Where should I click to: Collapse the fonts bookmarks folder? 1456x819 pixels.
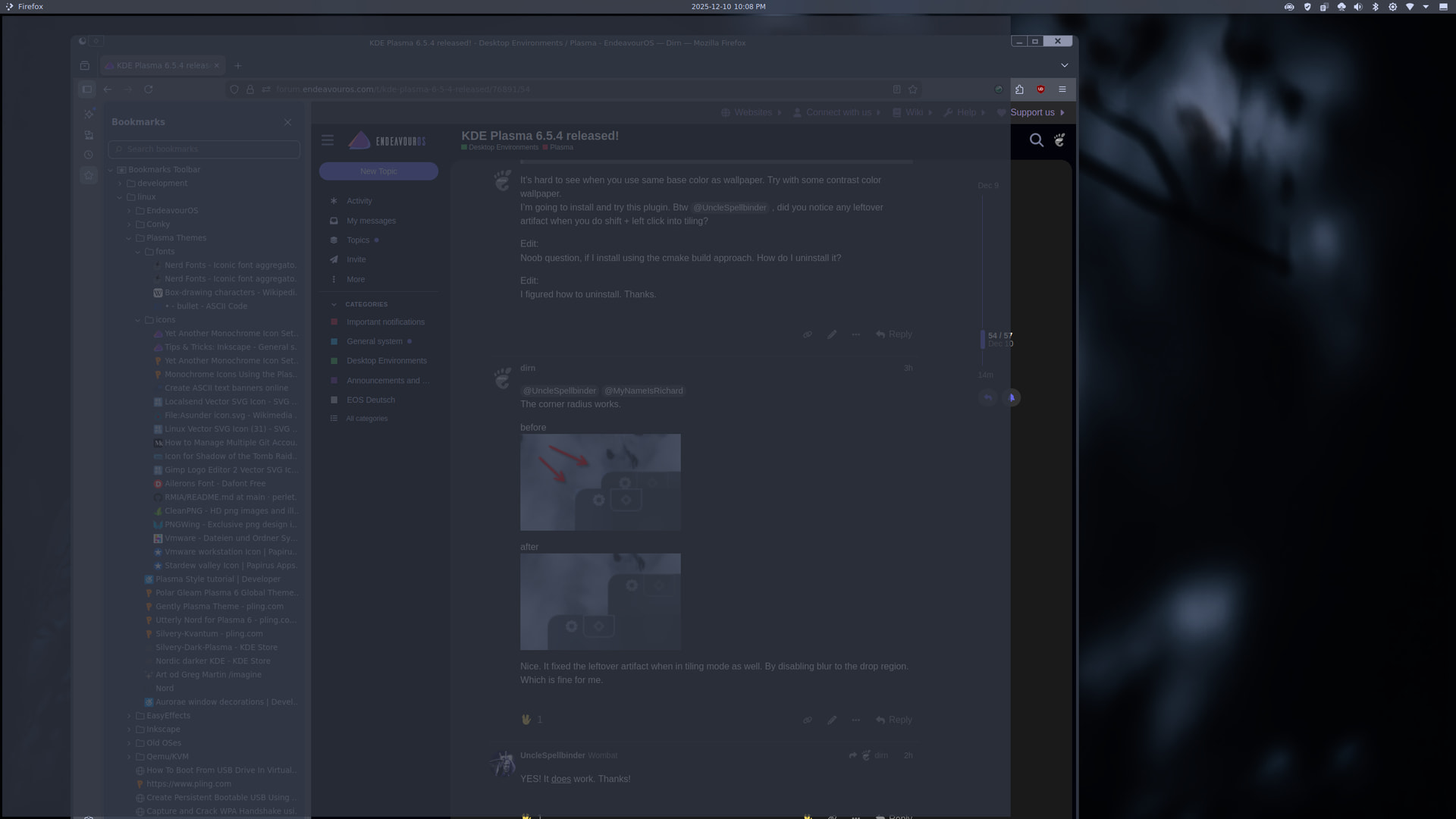(138, 253)
